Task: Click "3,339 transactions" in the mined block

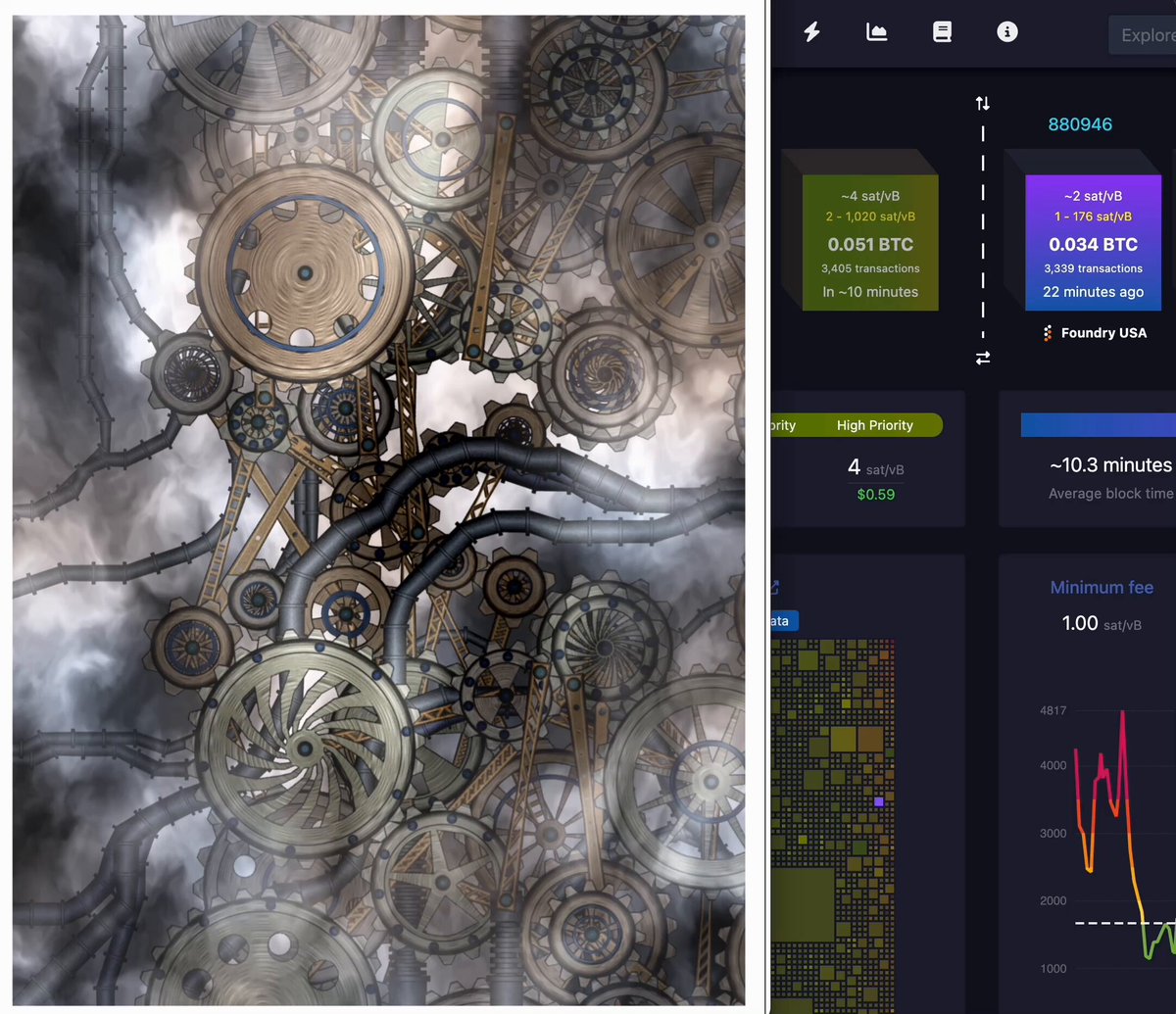Action: (1094, 268)
